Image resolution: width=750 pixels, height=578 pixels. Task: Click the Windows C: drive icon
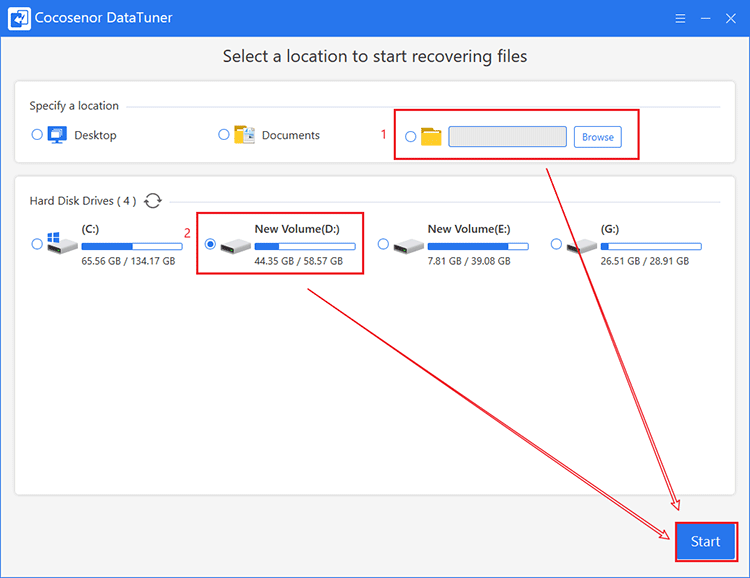pos(62,243)
